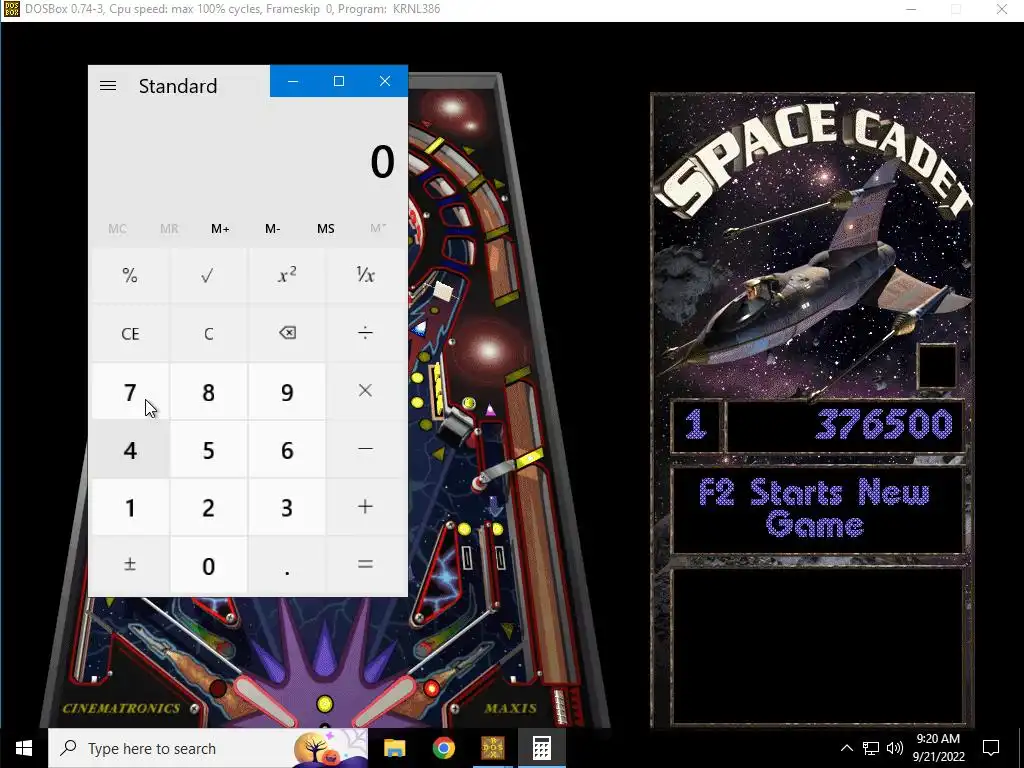Click the taskbar search box
Image resolution: width=1024 pixels, height=768 pixels.
tap(208, 748)
